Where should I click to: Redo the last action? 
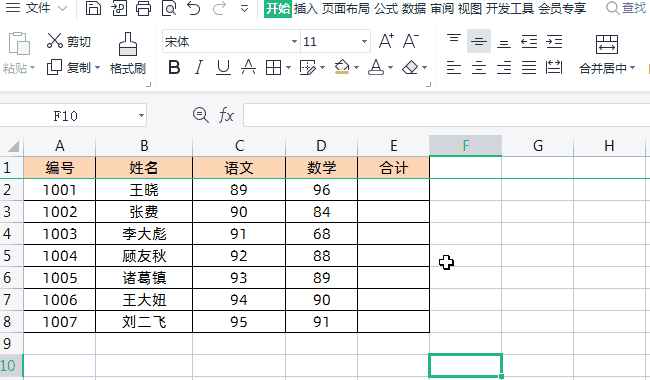click(x=219, y=8)
